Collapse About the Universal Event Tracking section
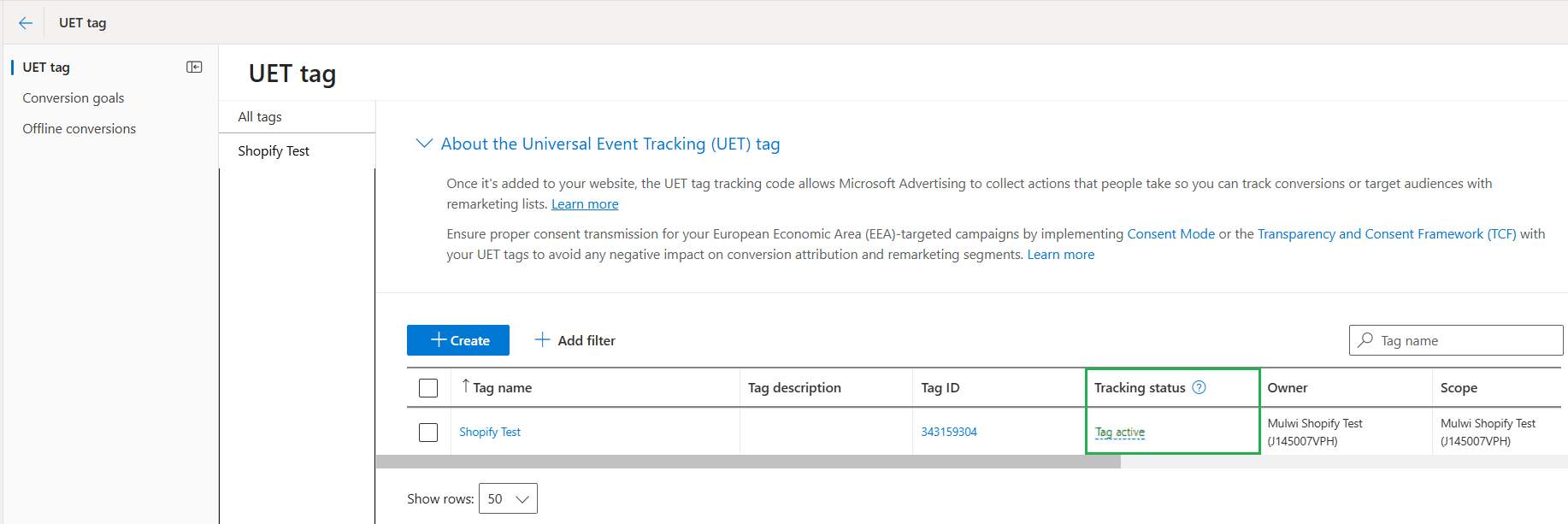 [x=424, y=143]
